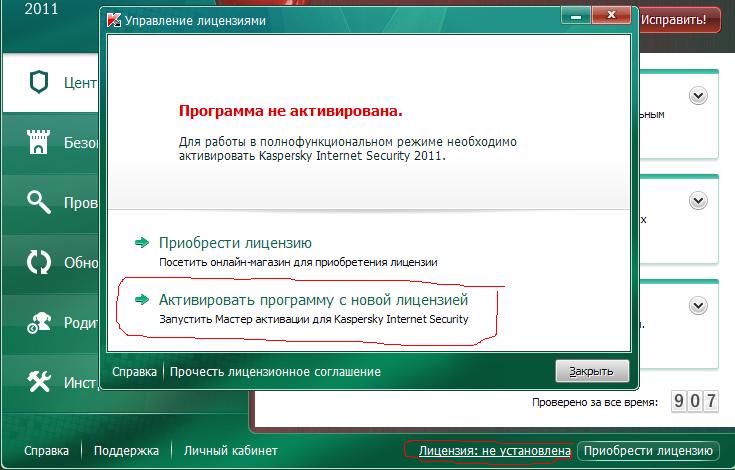The image size is (735, 470).
Task: Open the shield protection center section
Action: 39,82
